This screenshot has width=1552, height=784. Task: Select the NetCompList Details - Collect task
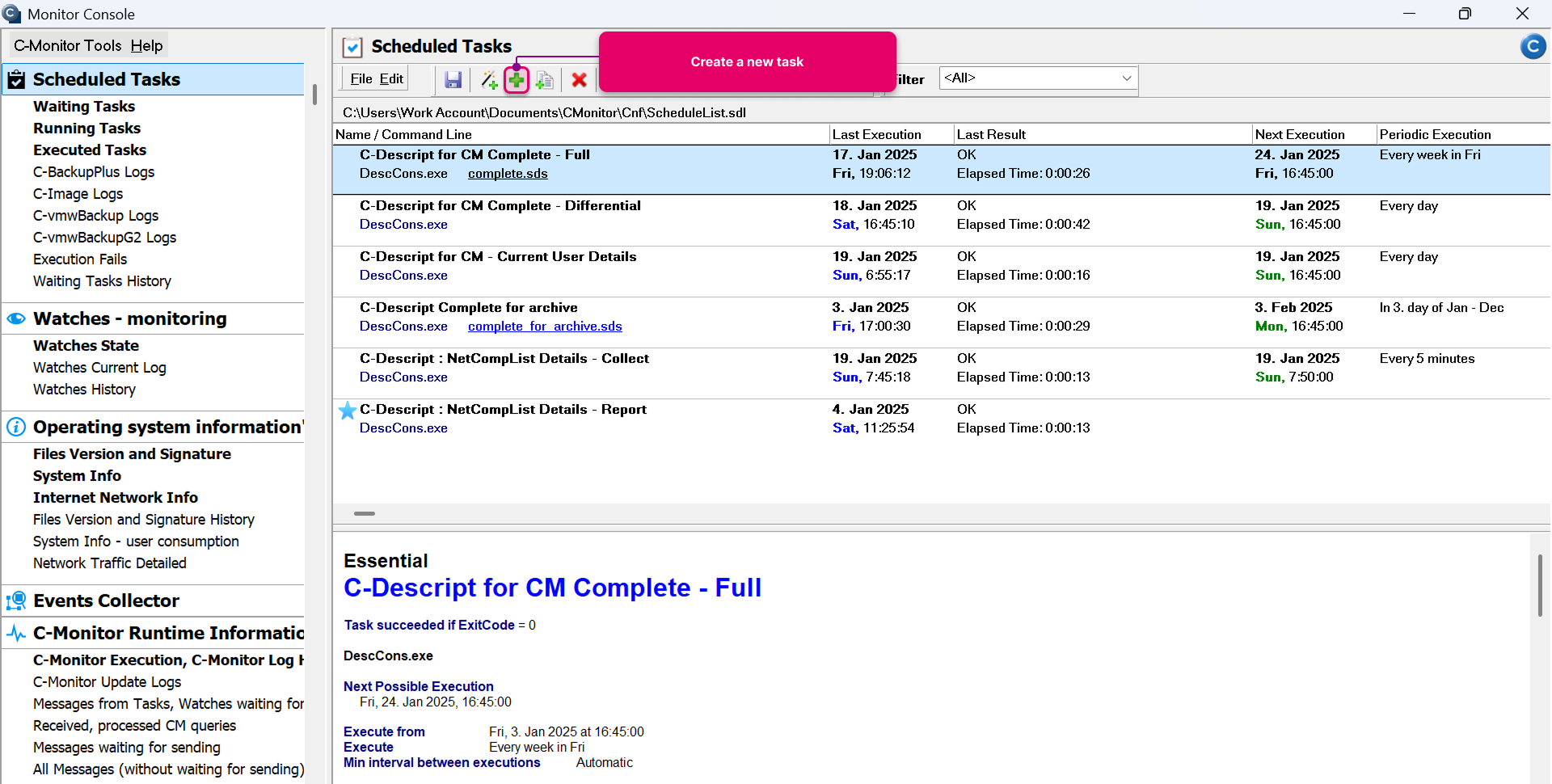point(941,373)
